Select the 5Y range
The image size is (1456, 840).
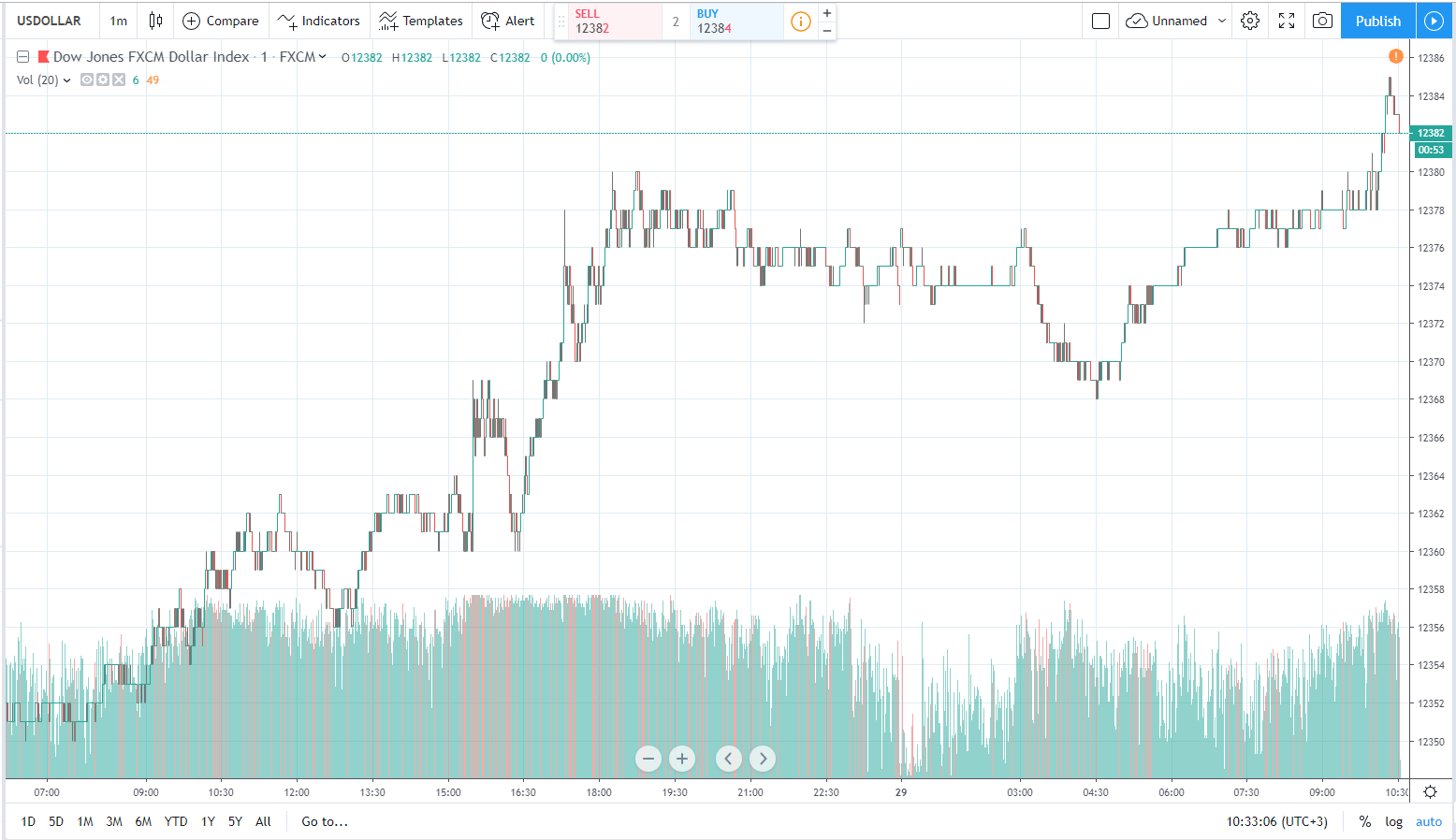235,822
